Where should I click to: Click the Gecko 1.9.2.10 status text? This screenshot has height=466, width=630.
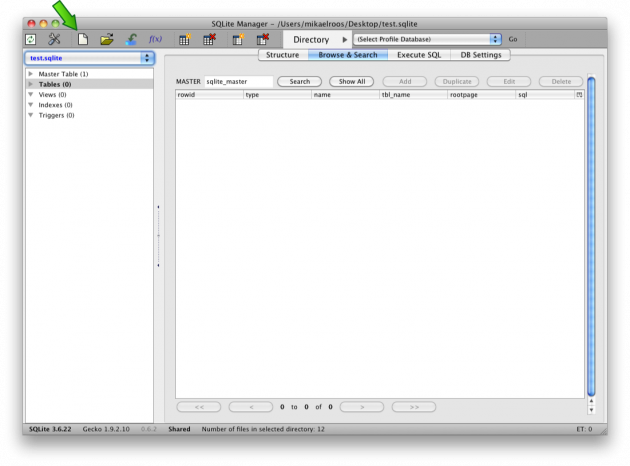pos(106,429)
